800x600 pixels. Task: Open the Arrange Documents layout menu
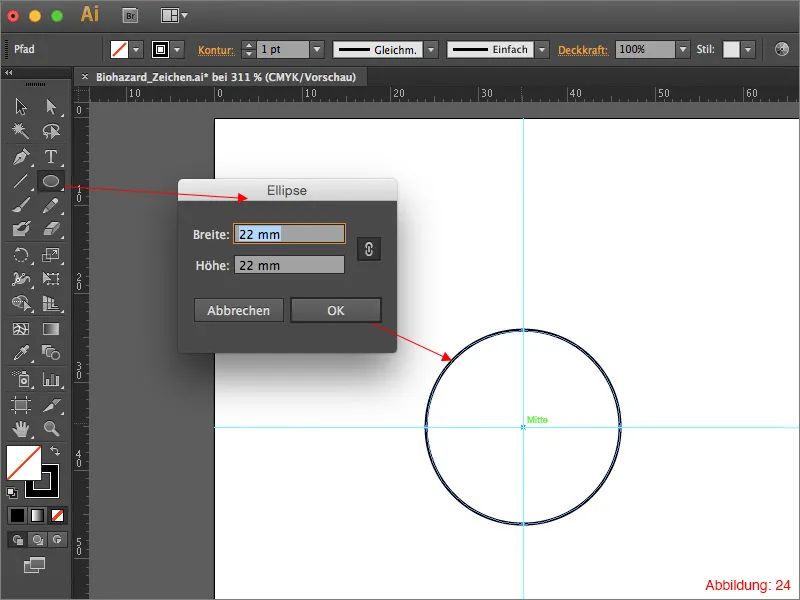174,15
